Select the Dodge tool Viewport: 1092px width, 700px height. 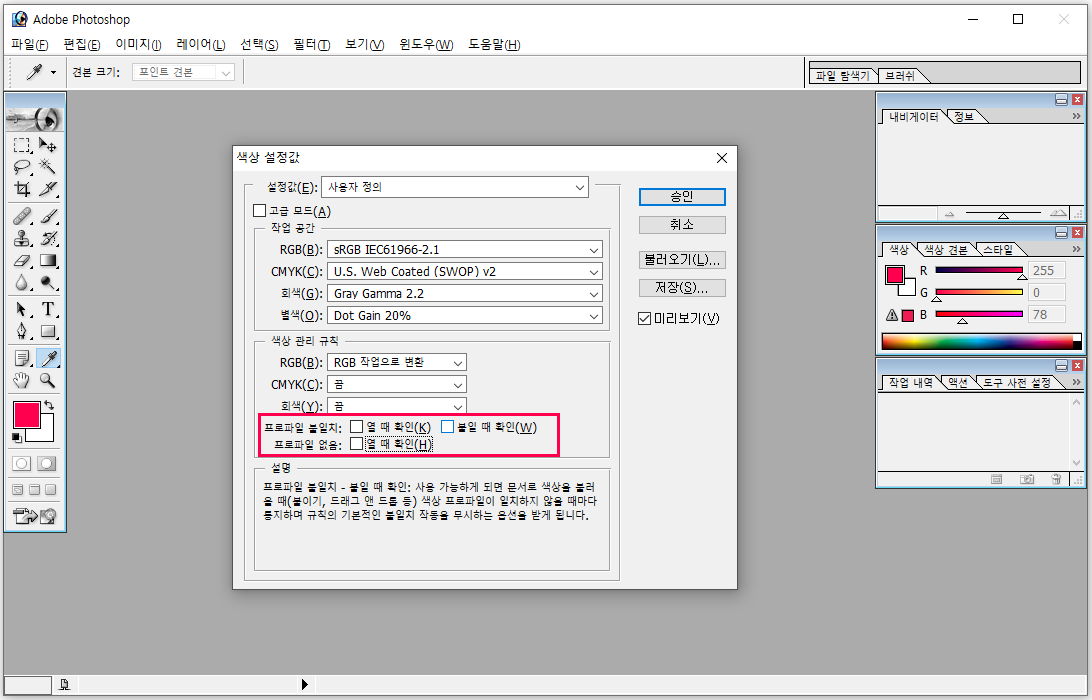(x=47, y=282)
